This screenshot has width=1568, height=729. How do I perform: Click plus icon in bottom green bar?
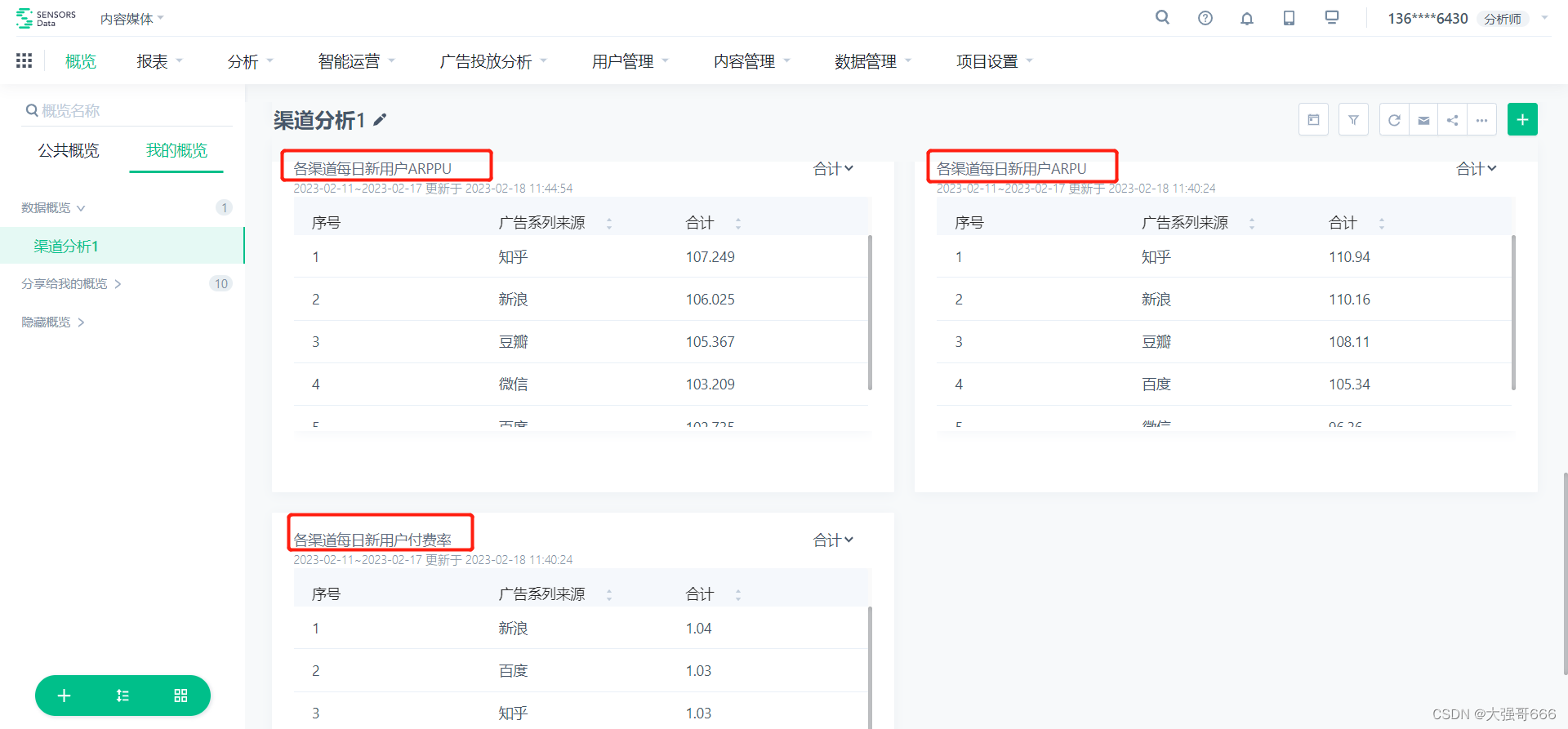tap(65, 696)
